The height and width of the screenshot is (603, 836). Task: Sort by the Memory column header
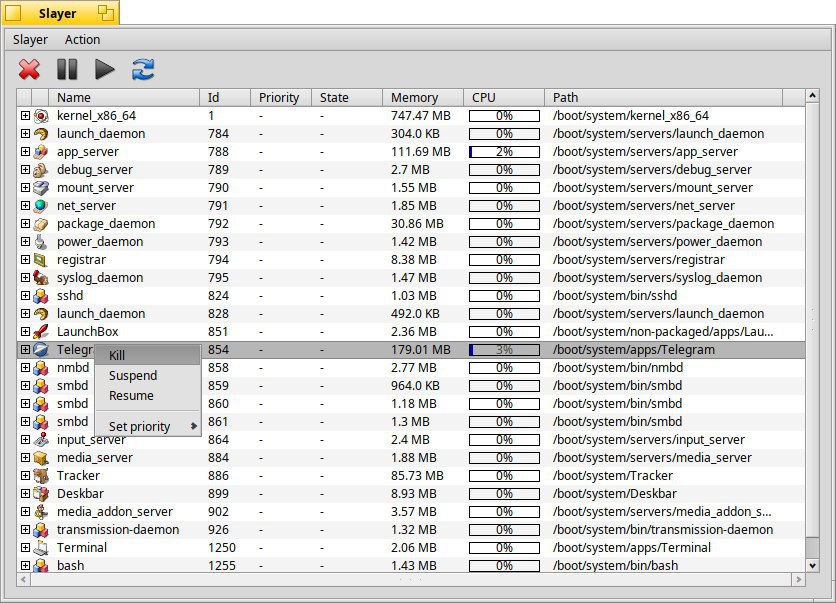423,98
